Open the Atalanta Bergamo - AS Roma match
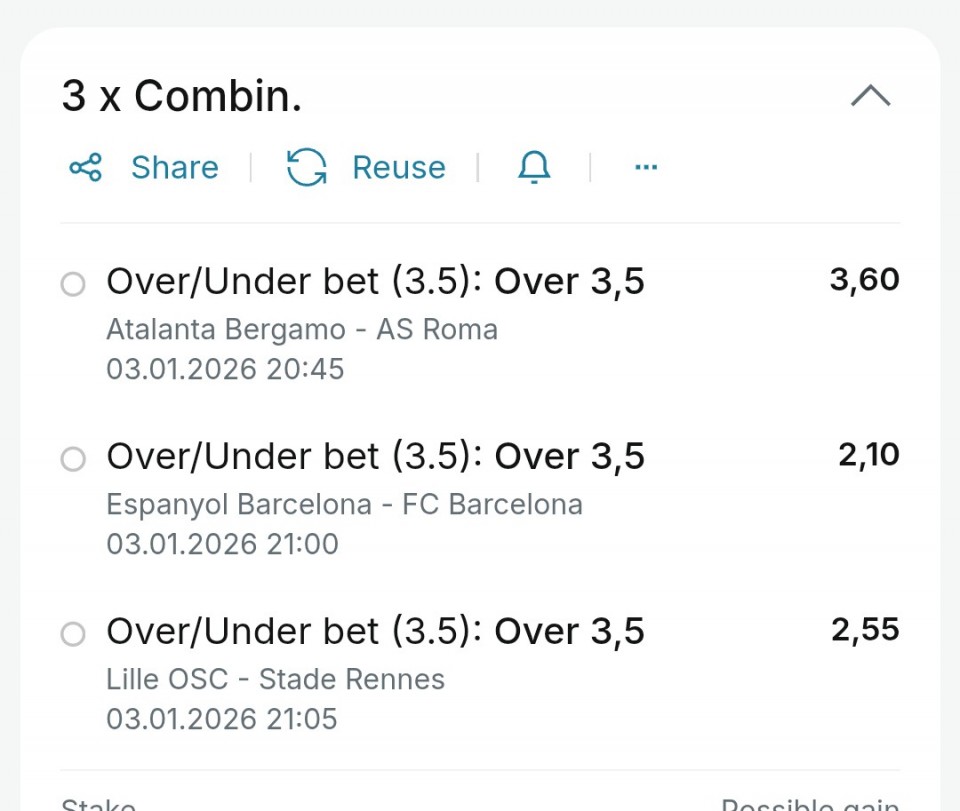The height and width of the screenshot is (811, 960). [x=301, y=329]
